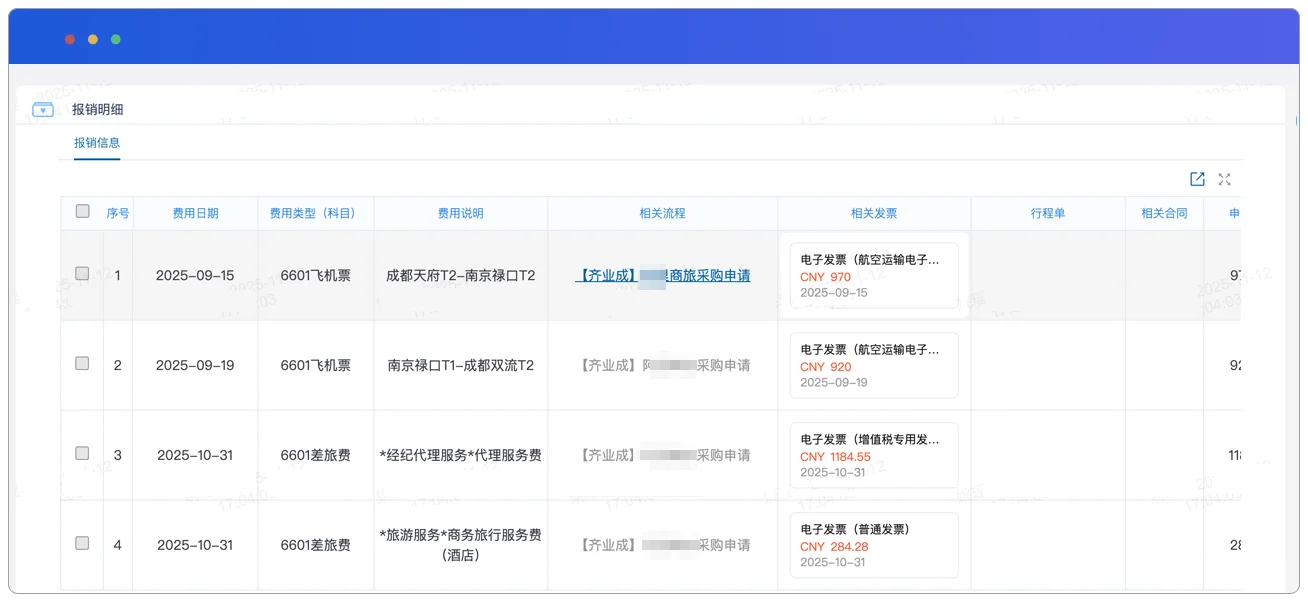Open the 采购申请 process in row 2

point(664,365)
